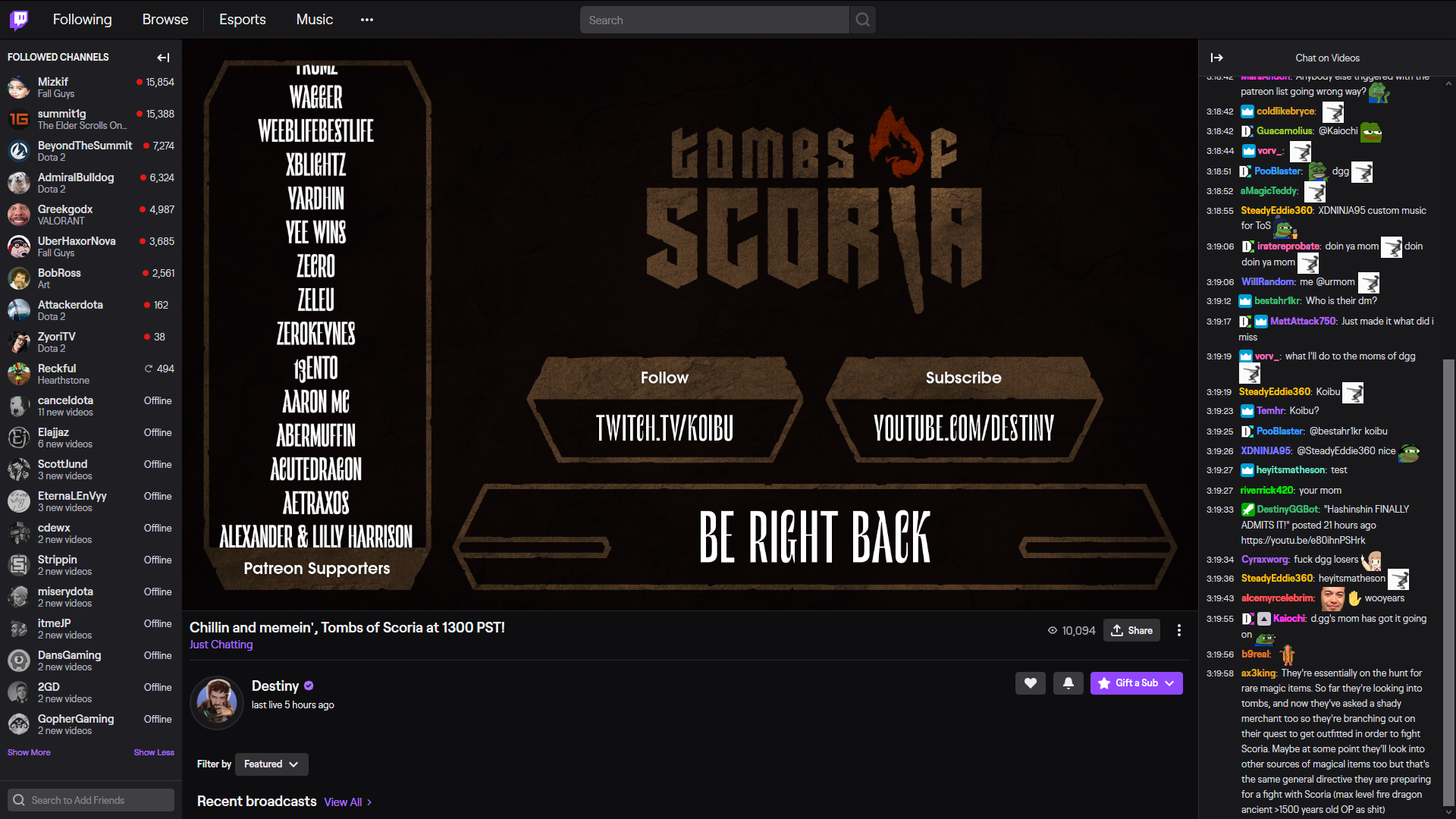Open Greekgodx channel avatar

(19, 215)
